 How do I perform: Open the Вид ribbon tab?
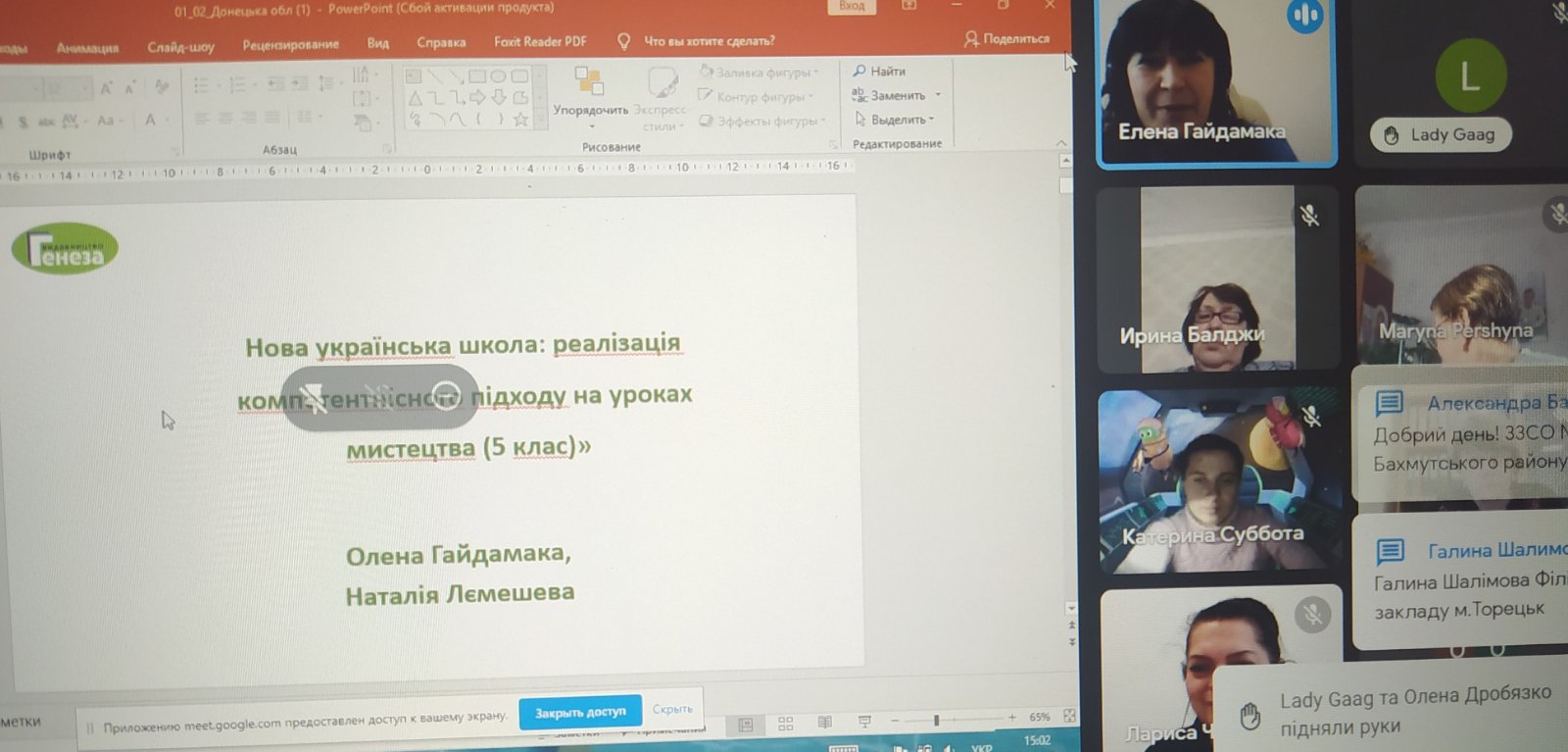377,43
